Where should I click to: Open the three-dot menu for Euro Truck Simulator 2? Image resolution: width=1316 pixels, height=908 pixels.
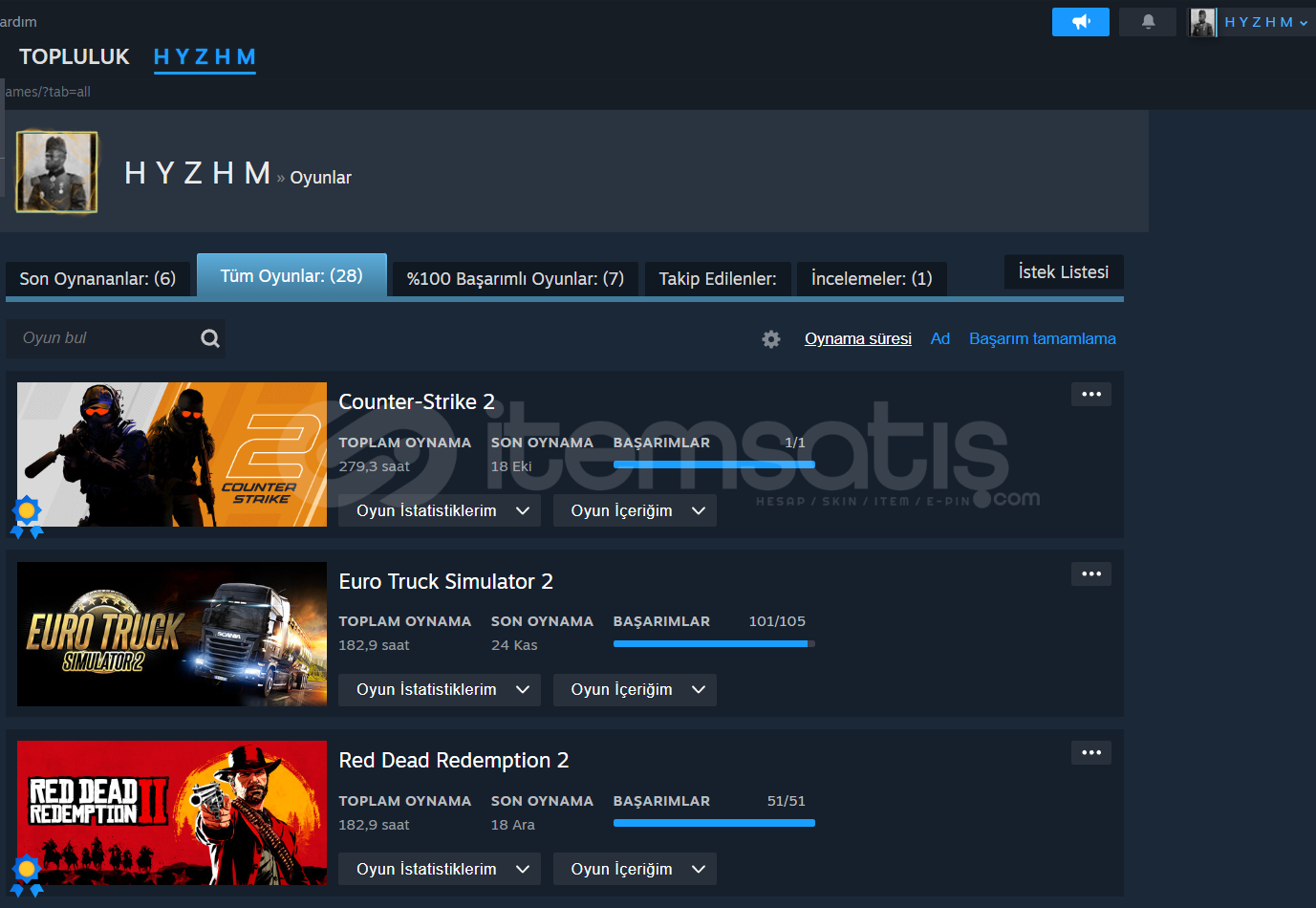[x=1091, y=574]
